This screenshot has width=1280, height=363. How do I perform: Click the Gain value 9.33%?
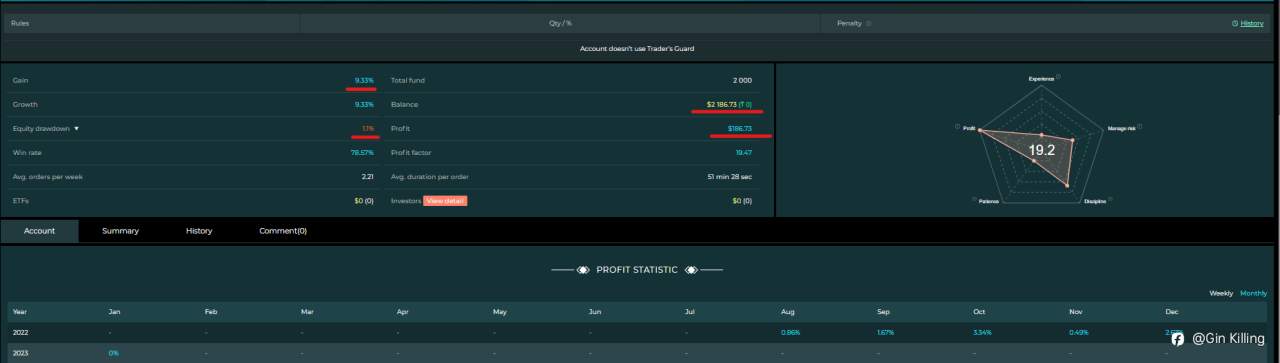(364, 80)
